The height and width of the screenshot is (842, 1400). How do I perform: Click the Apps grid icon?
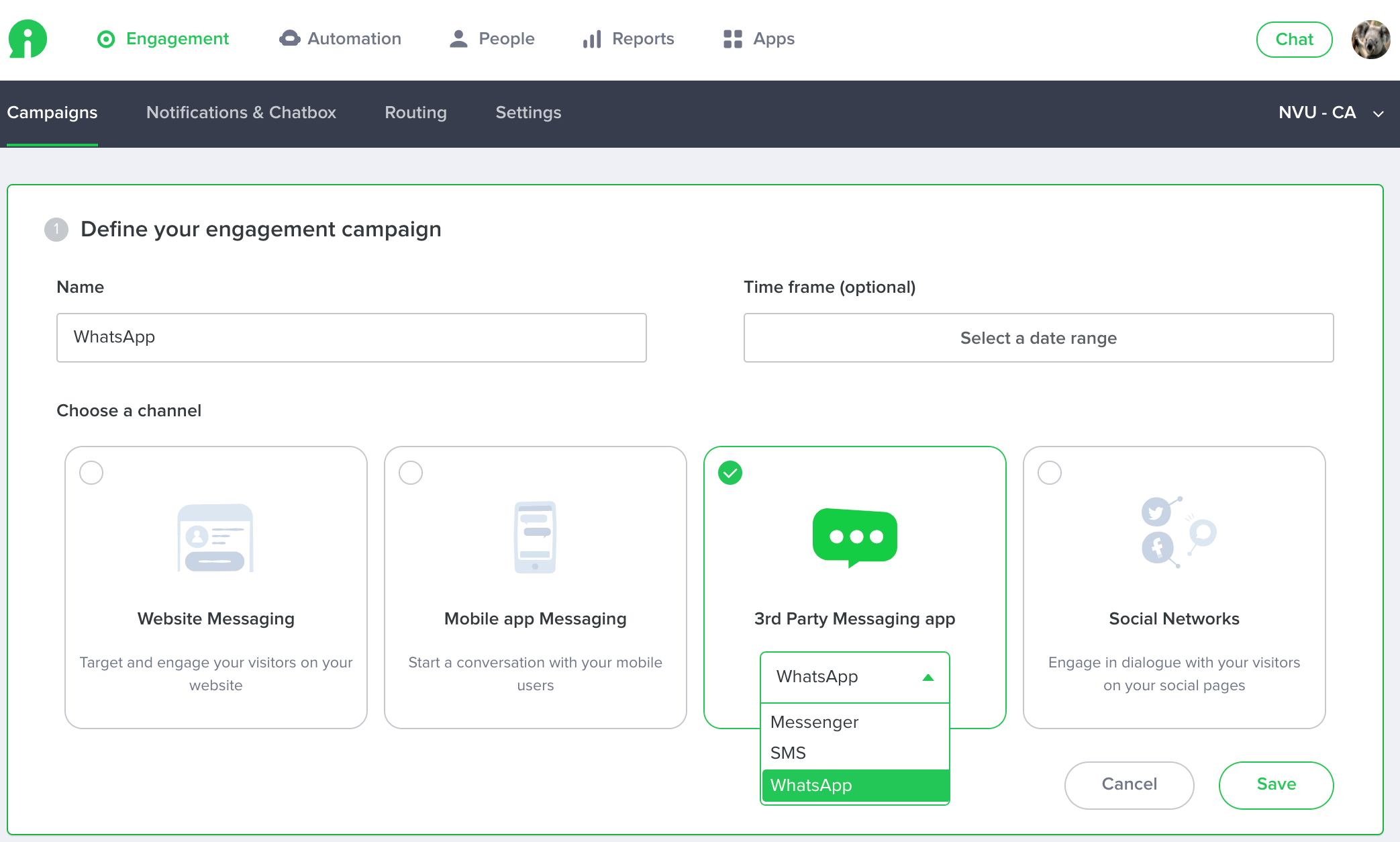(x=733, y=39)
